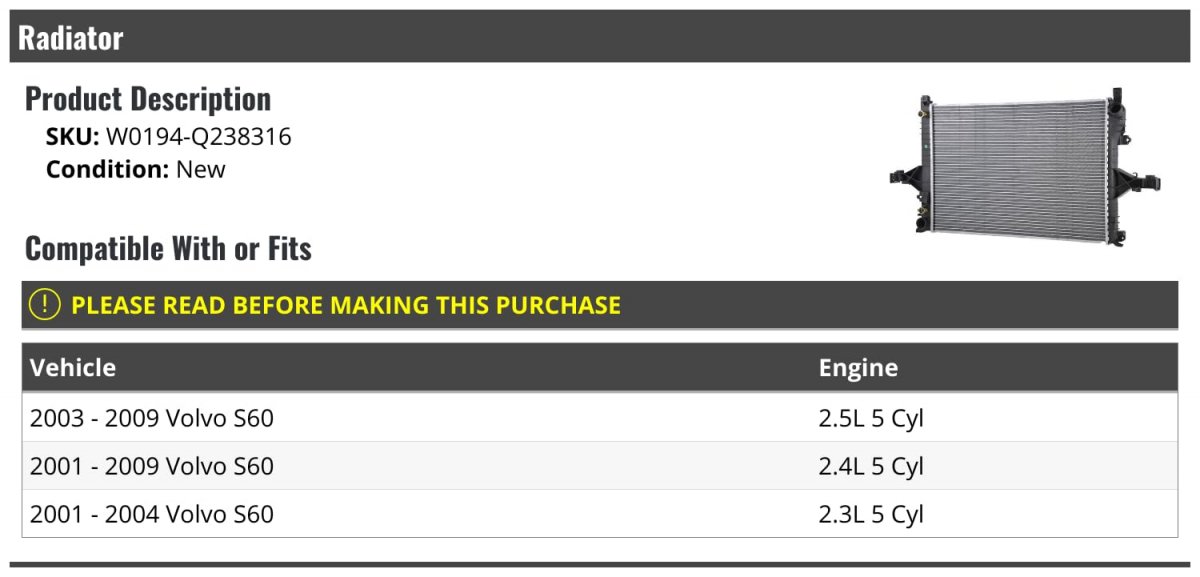Expand the PLEASE READ BEFORE MAKING THIS PURCHASE banner

click(346, 305)
